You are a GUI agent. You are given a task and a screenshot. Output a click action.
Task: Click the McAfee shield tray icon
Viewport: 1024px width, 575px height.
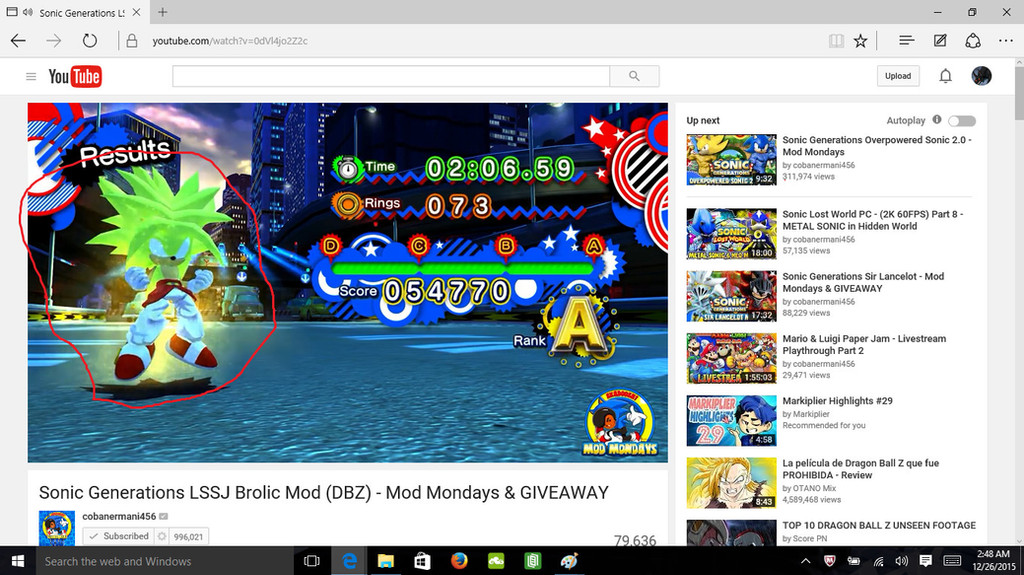[x=829, y=561]
